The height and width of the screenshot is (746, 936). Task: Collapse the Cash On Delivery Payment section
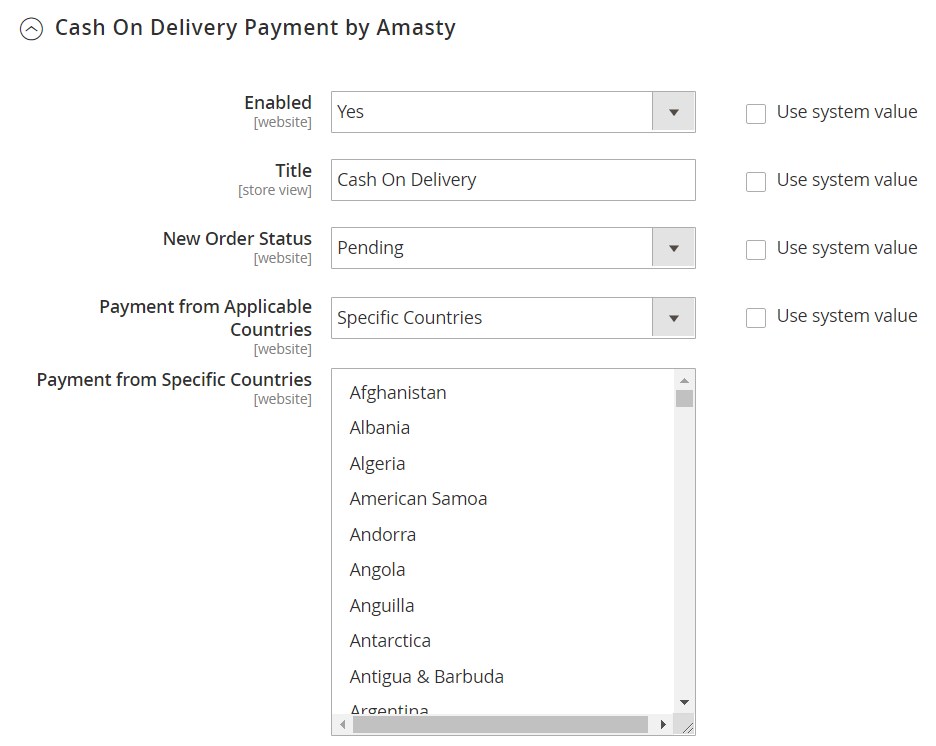[32, 30]
